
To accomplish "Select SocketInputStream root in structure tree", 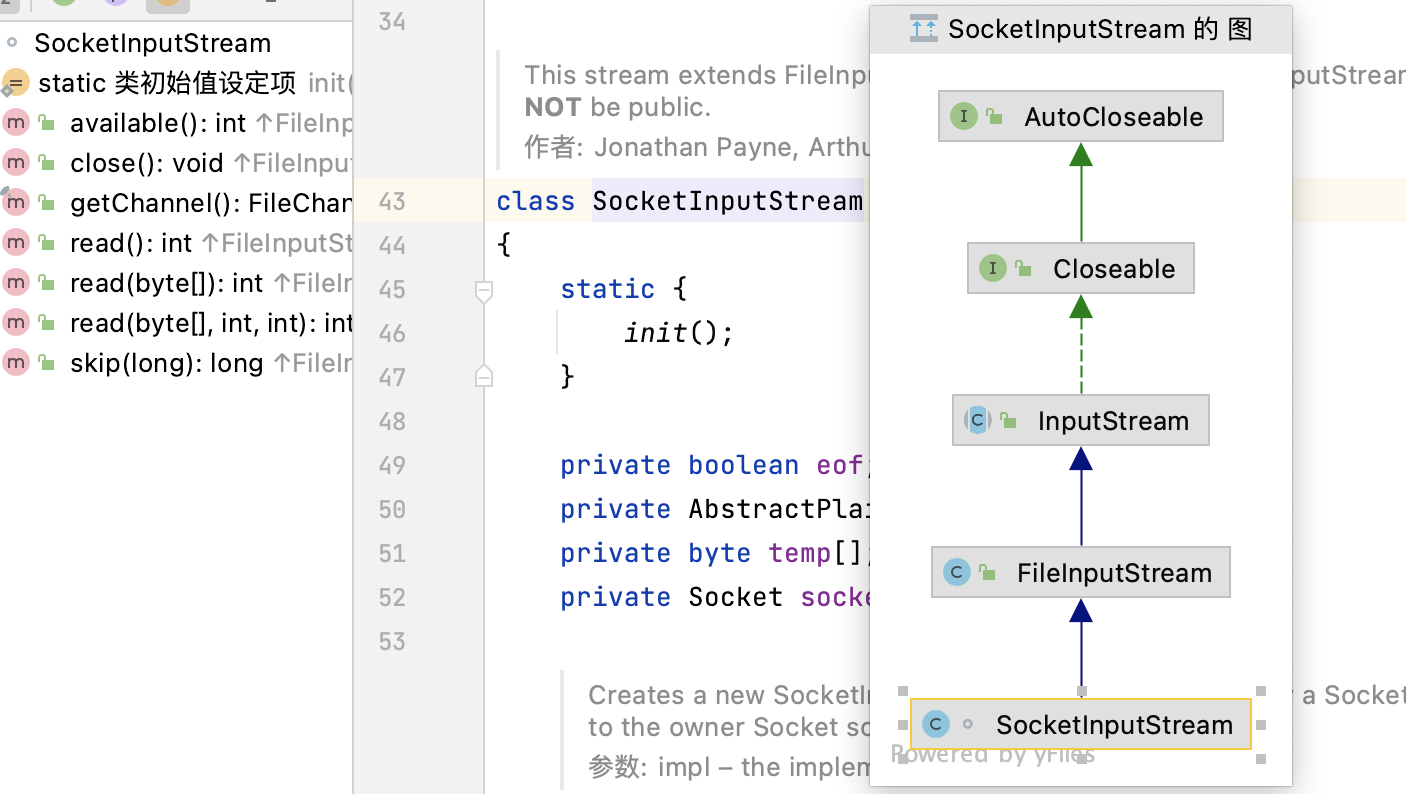I will pyautogui.click(x=152, y=44).
